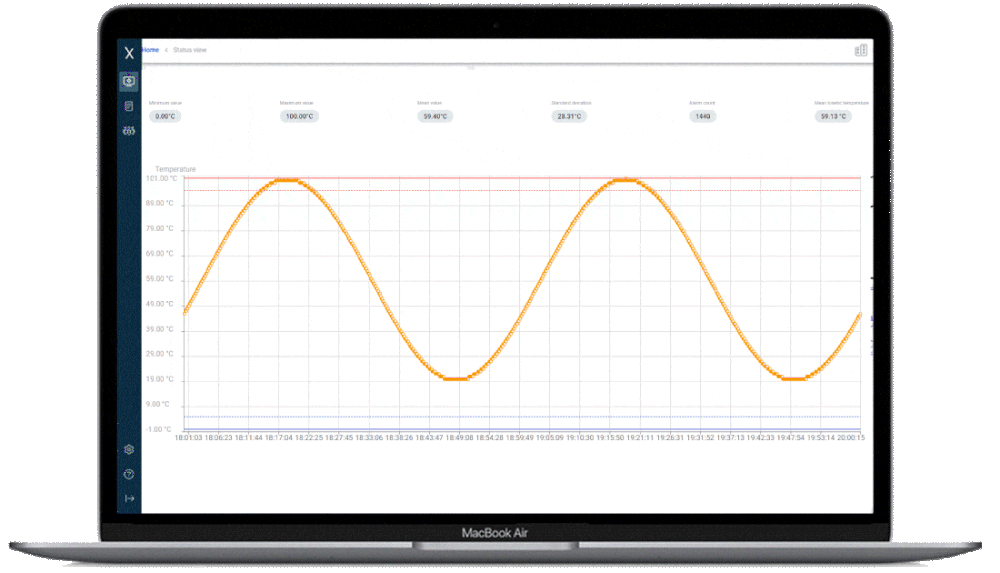The width and height of the screenshot is (1000, 573).
Task: Click the Temperature chart title
Action: (175, 169)
